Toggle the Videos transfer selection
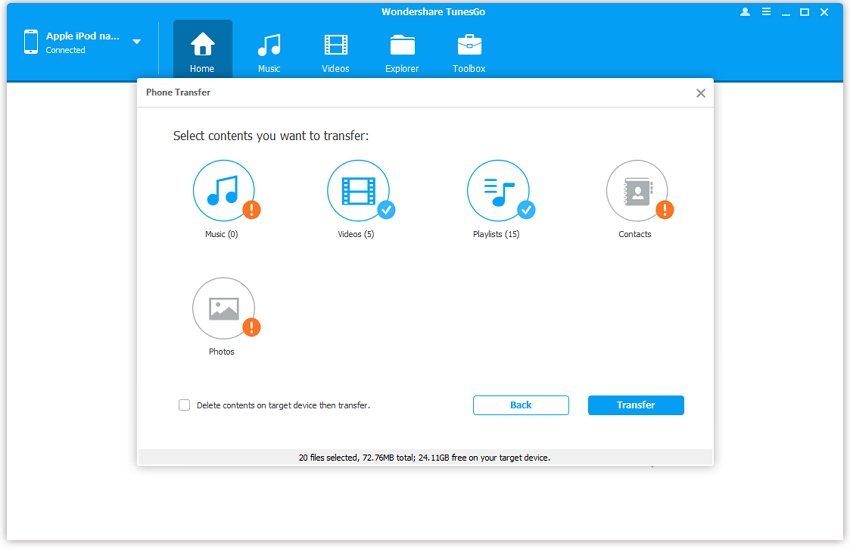The width and height of the screenshot is (850, 550). (358, 191)
